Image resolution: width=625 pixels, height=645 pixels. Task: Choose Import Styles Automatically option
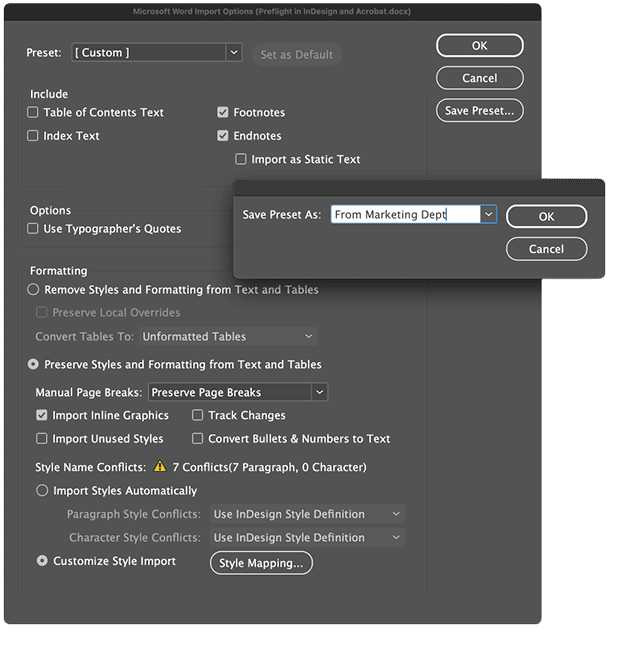(x=42, y=491)
